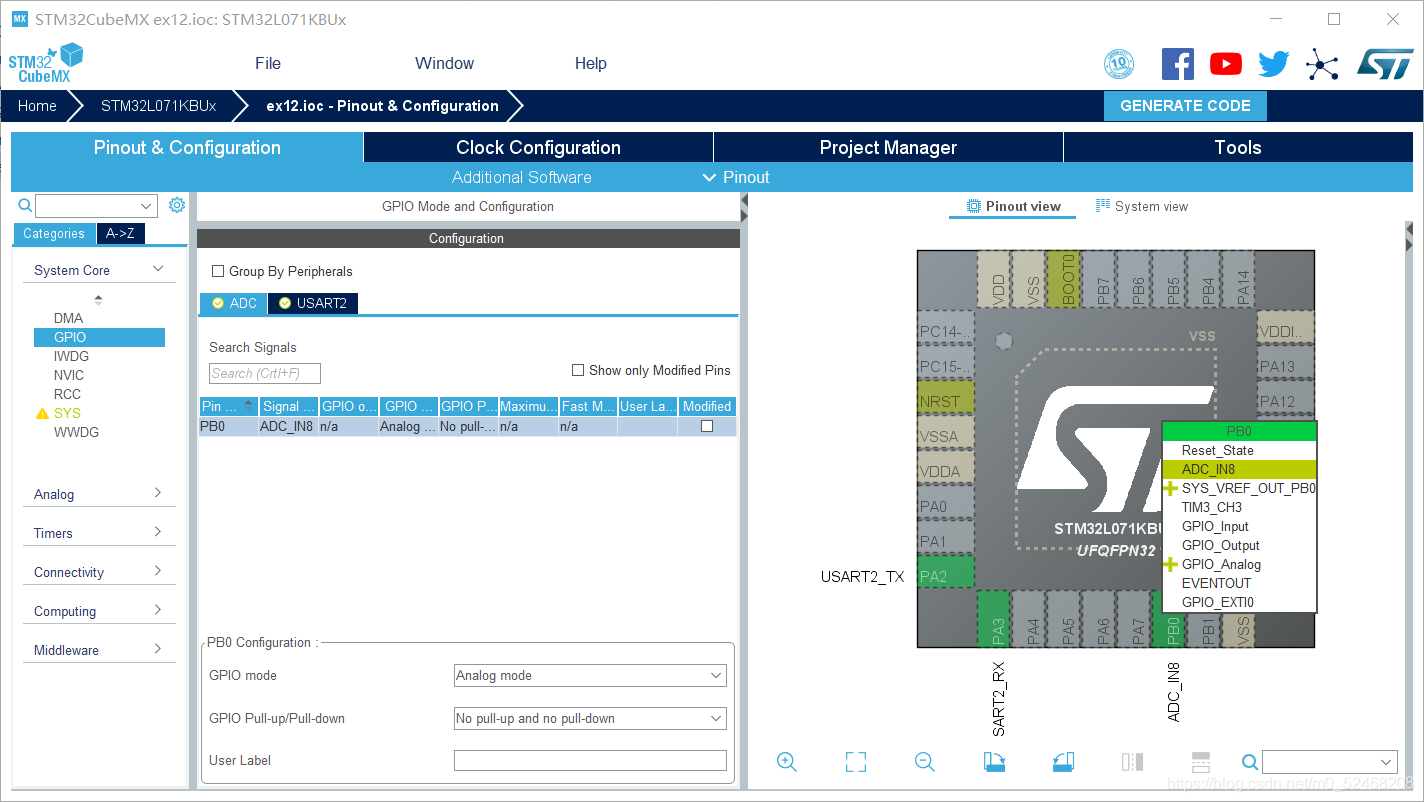Click the ST community network icon
Viewport: 1424px width, 802px height.
1322,65
